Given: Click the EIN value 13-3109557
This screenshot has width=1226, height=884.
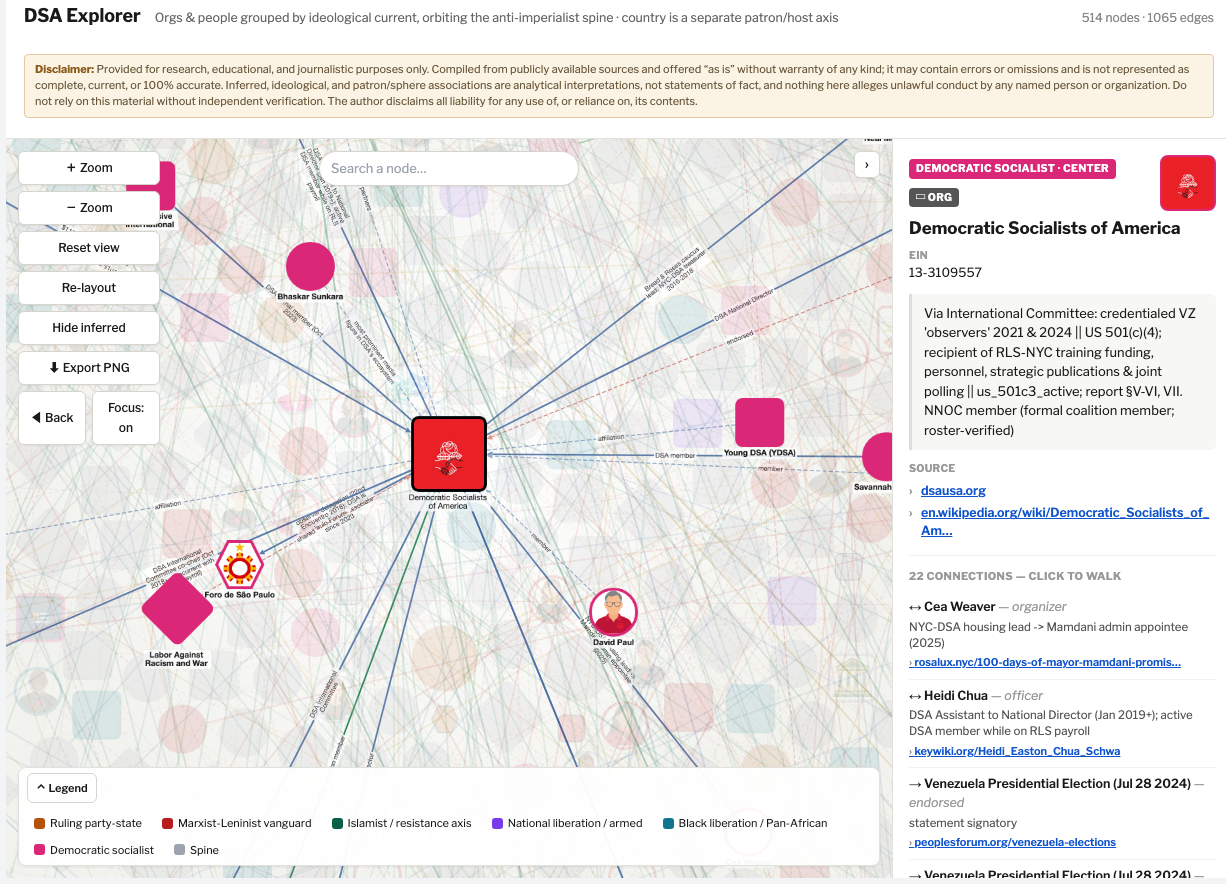Looking at the screenshot, I should click(945, 272).
